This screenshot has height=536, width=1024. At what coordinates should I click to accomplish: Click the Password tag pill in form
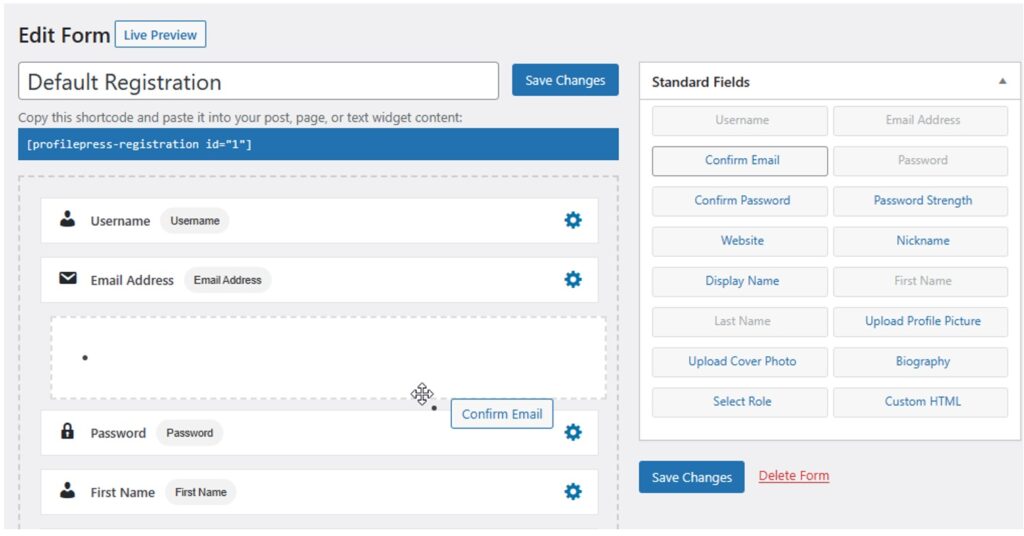click(189, 433)
